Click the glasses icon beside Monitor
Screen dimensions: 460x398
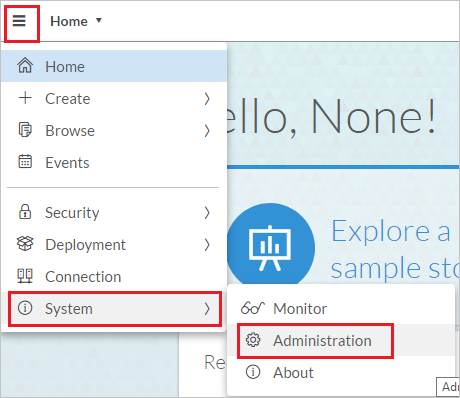click(252, 308)
